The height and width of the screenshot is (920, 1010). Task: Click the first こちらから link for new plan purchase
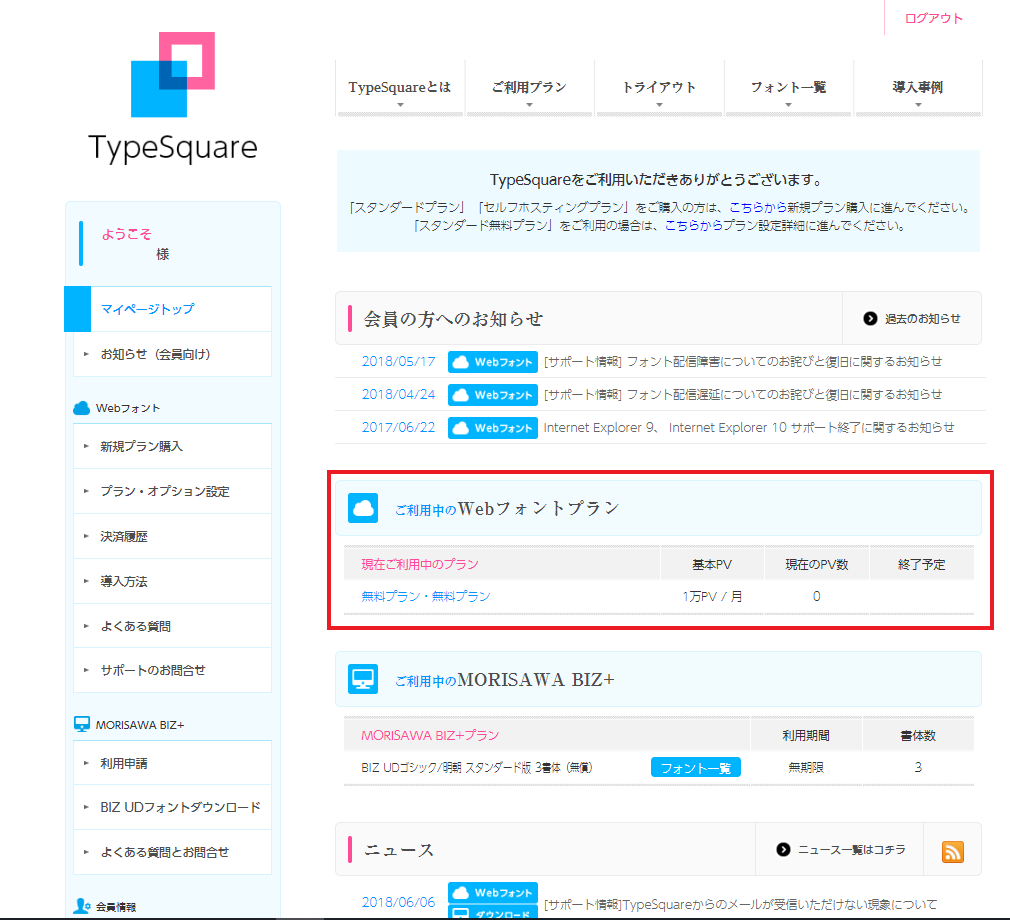point(758,207)
